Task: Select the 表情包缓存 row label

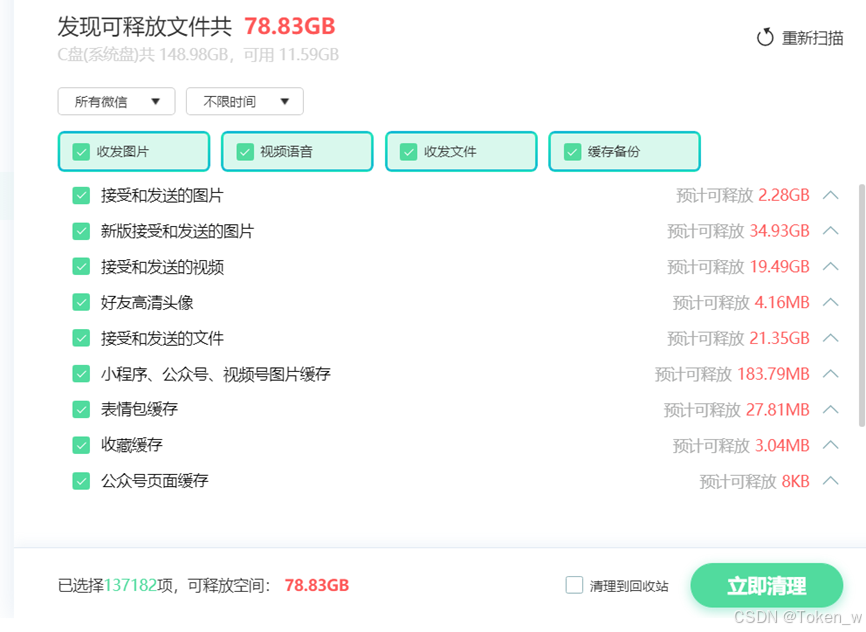Action: point(139,409)
